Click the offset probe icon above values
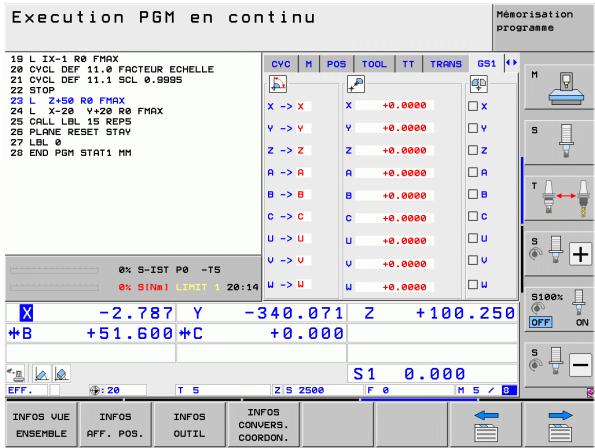 pos(356,84)
